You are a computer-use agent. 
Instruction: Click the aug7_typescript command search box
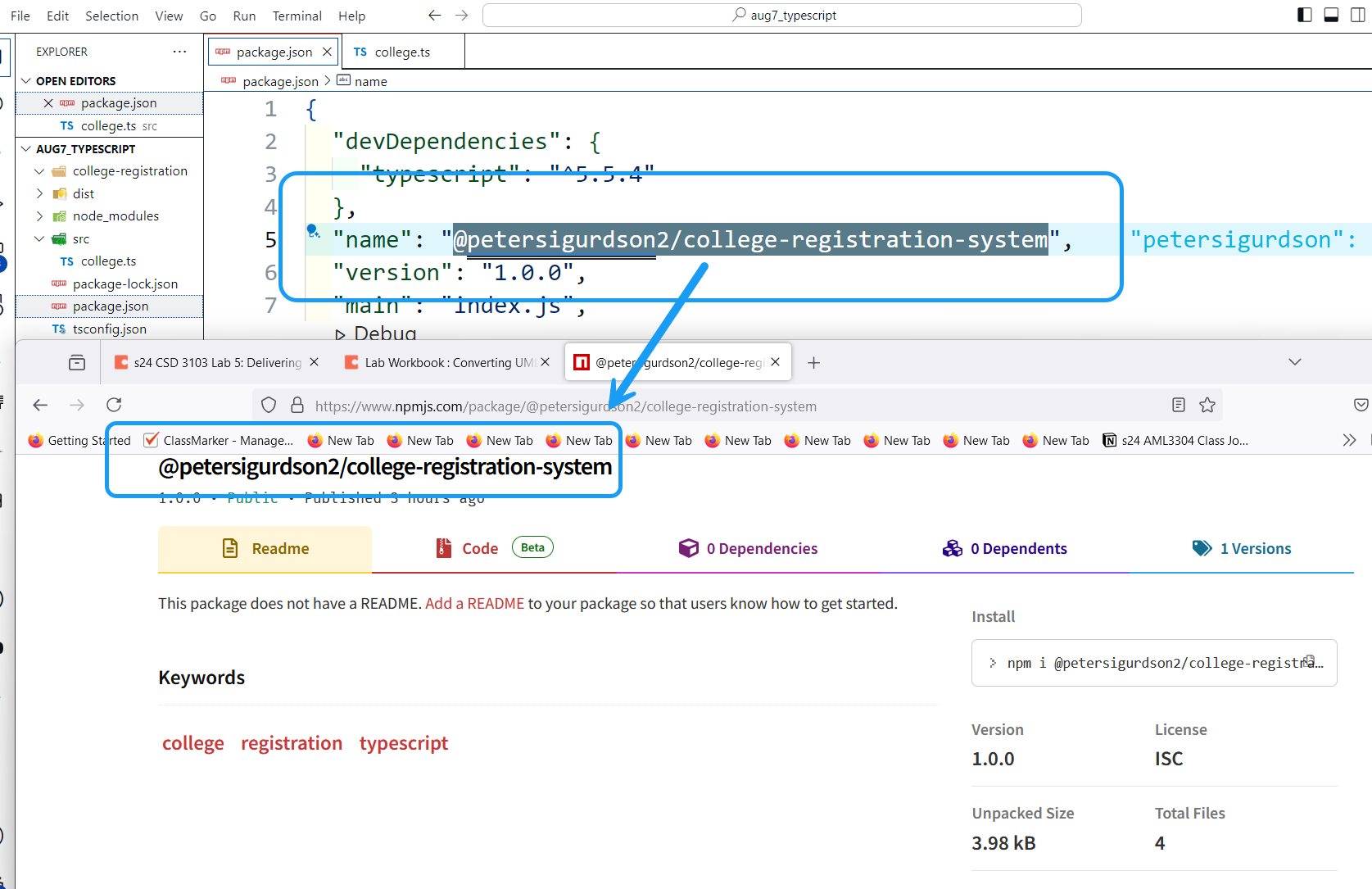[781, 15]
